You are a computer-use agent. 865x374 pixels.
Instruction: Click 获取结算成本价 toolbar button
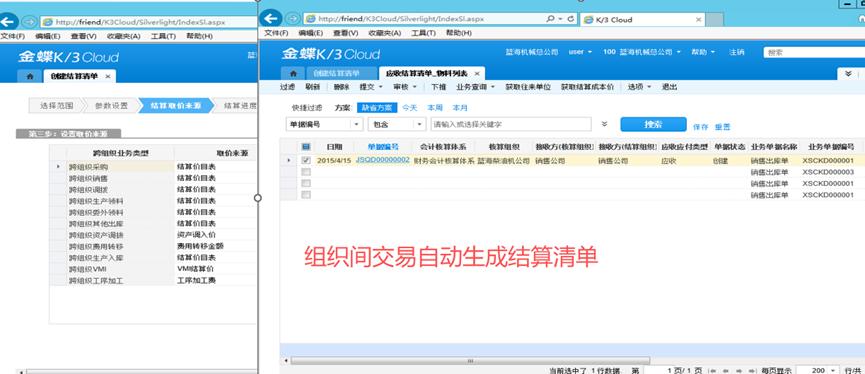click(588, 87)
